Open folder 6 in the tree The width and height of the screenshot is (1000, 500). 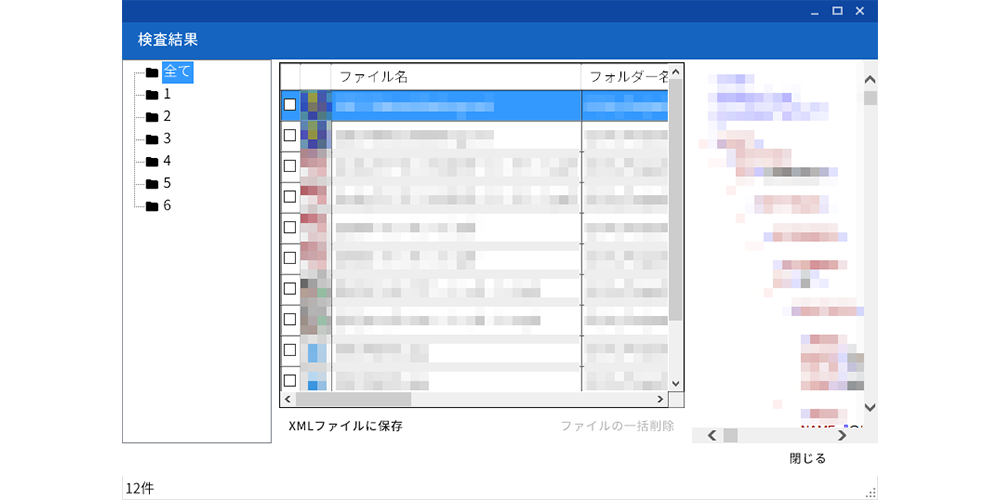[167, 206]
